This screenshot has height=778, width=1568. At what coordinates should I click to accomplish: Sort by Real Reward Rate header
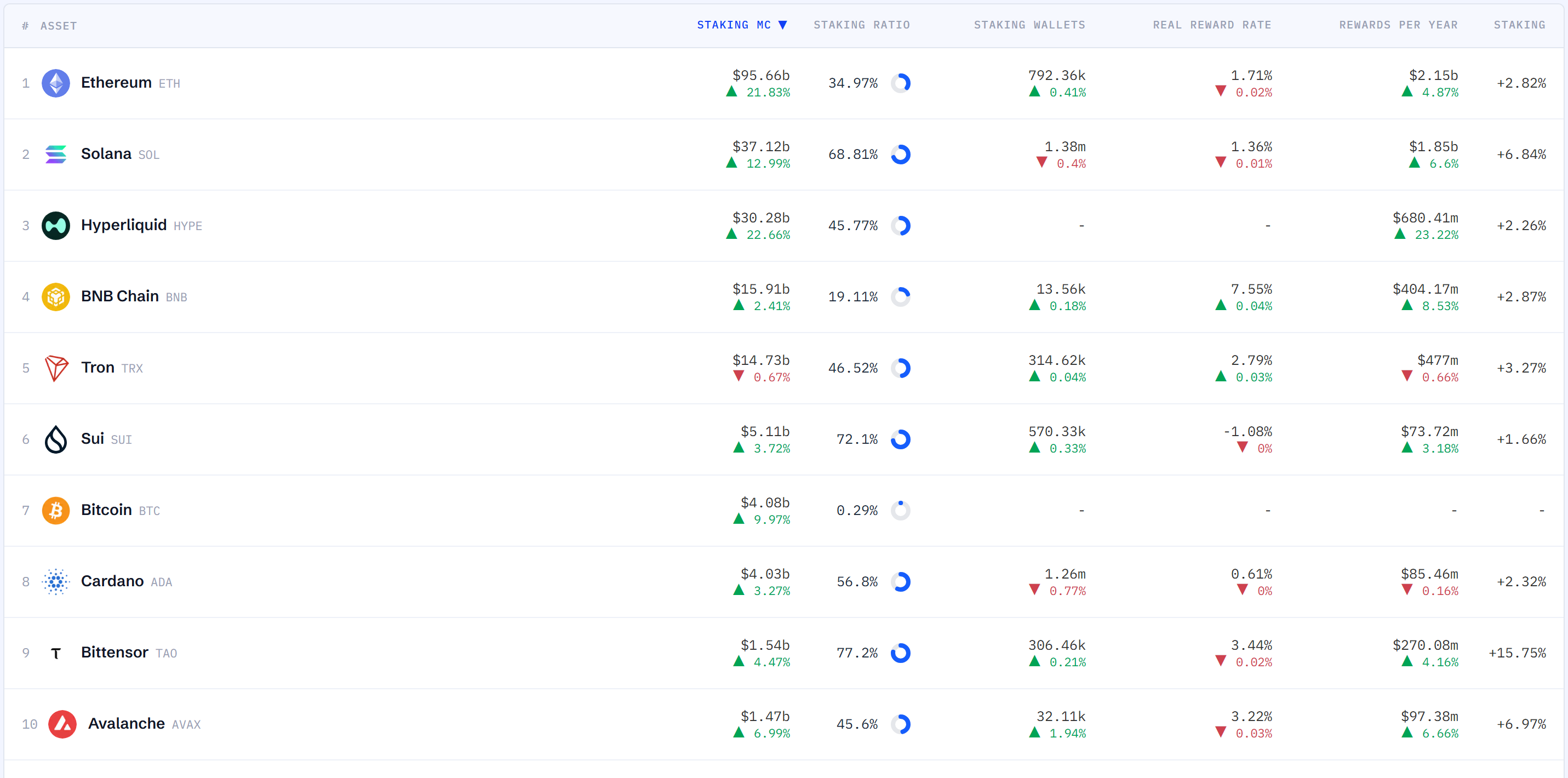(1212, 25)
